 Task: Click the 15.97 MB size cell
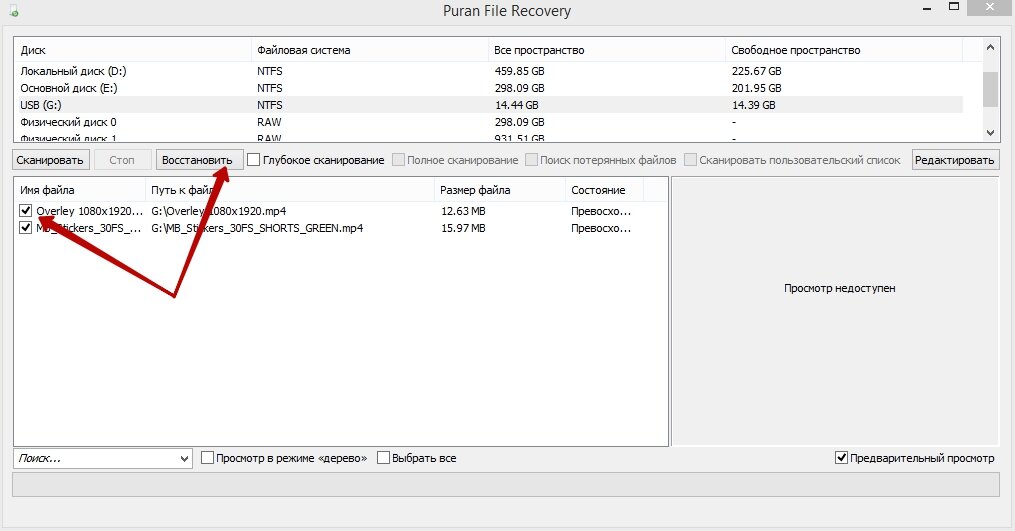(x=463, y=228)
